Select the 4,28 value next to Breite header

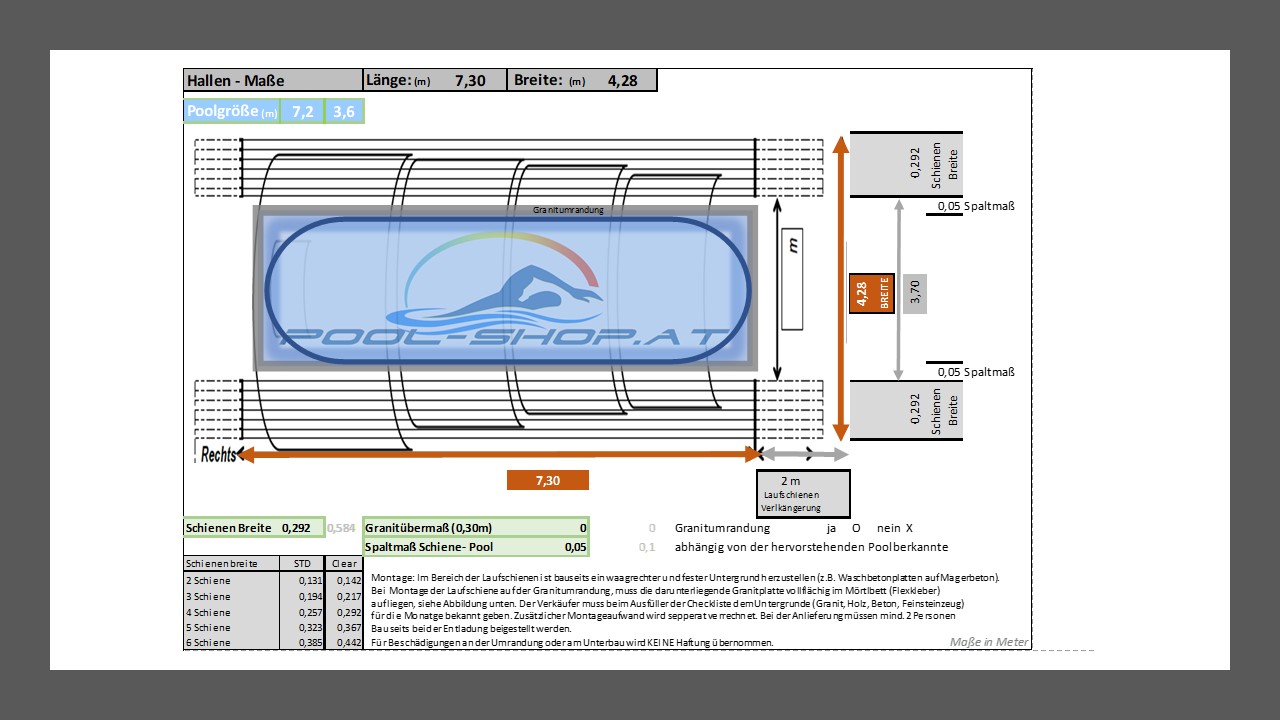pyautogui.click(x=624, y=80)
